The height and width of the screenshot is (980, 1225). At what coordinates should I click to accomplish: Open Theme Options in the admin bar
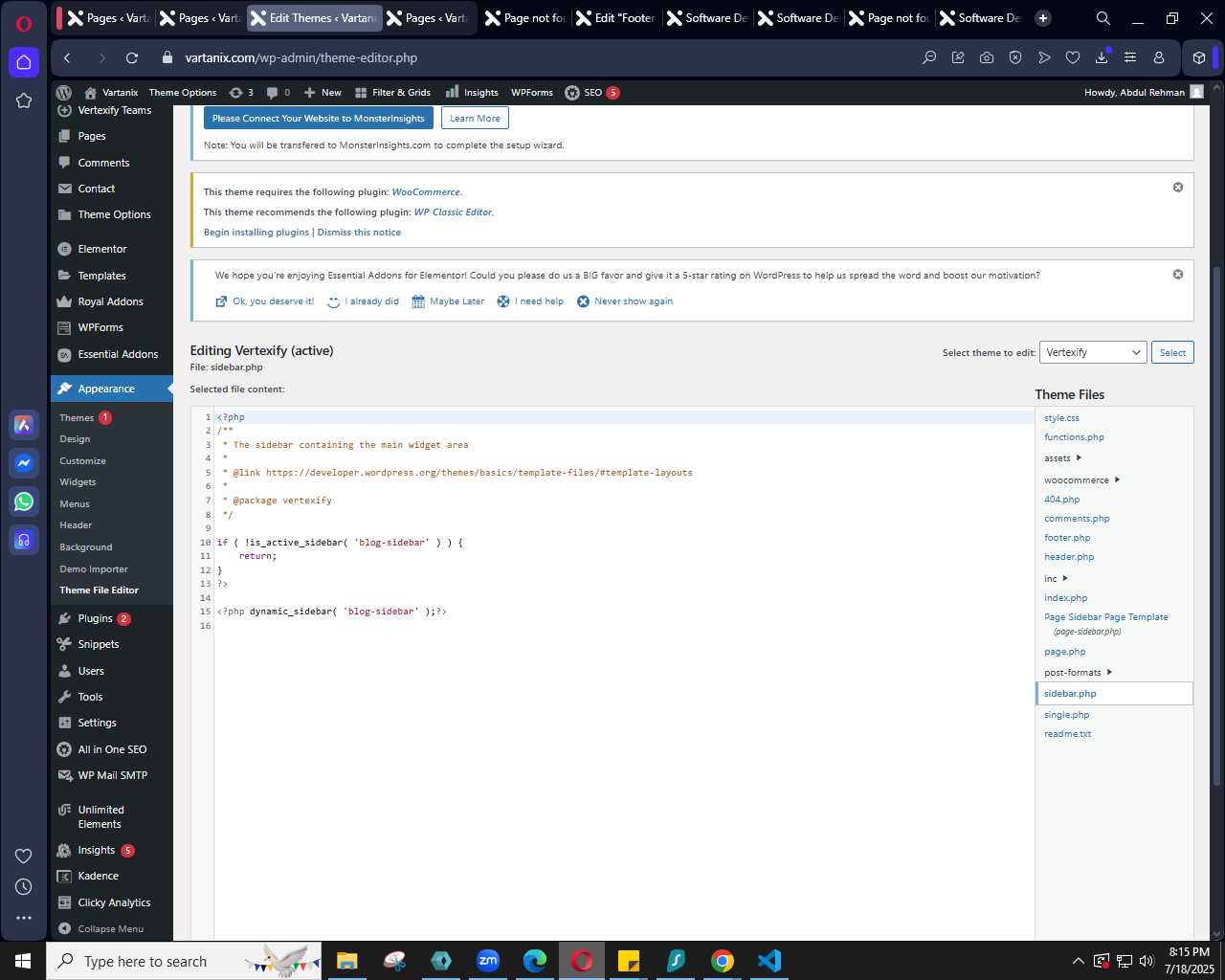pyautogui.click(x=183, y=93)
